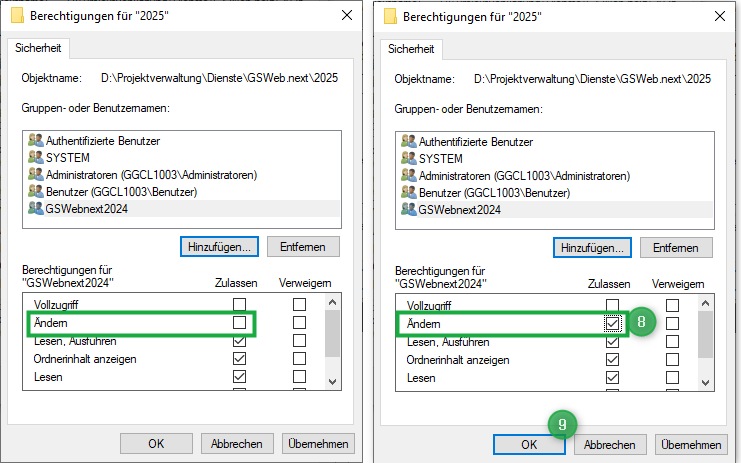Image resolution: width=741 pixels, height=463 pixels.
Task: Select Administratoren (GGCL1003\Administratoren) in right dialog
Action: (555, 175)
